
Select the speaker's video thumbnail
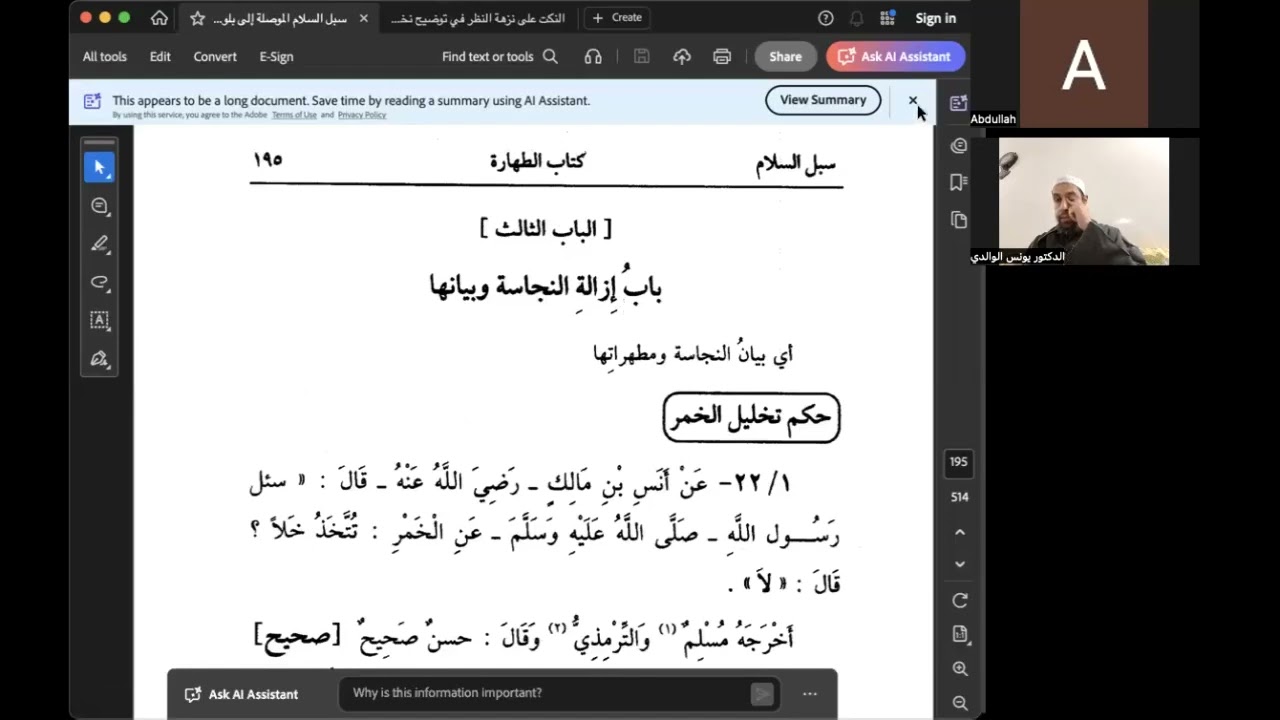(x=1084, y=201)
